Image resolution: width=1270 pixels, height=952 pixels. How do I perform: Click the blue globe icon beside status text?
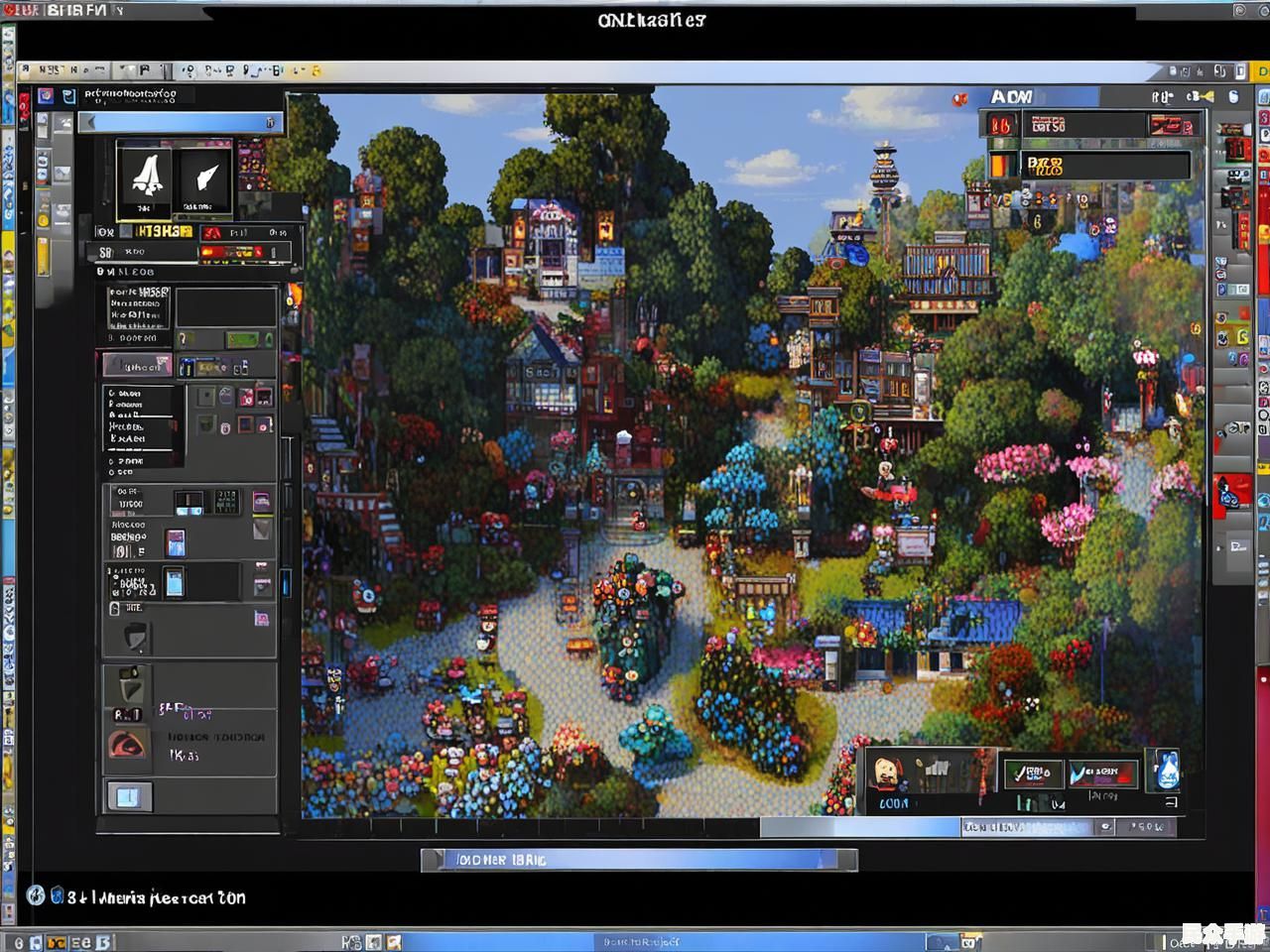coord(36,895)
